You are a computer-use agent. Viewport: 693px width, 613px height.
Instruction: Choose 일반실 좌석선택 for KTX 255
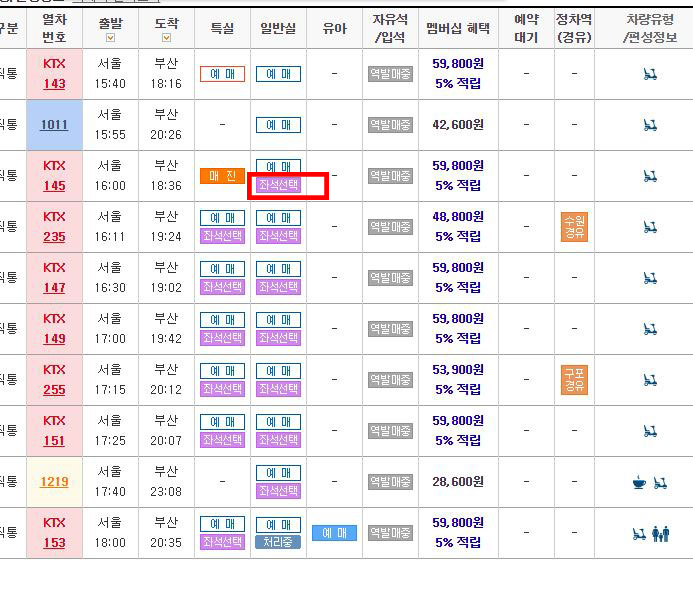tap(278, 389)
